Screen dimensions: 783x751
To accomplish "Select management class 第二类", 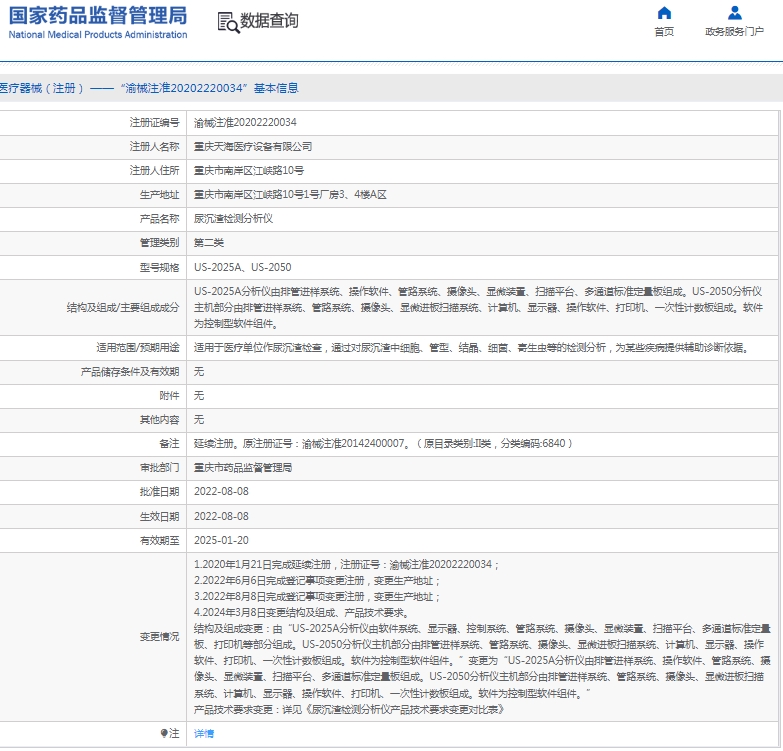I will click(x=209, y=242).
